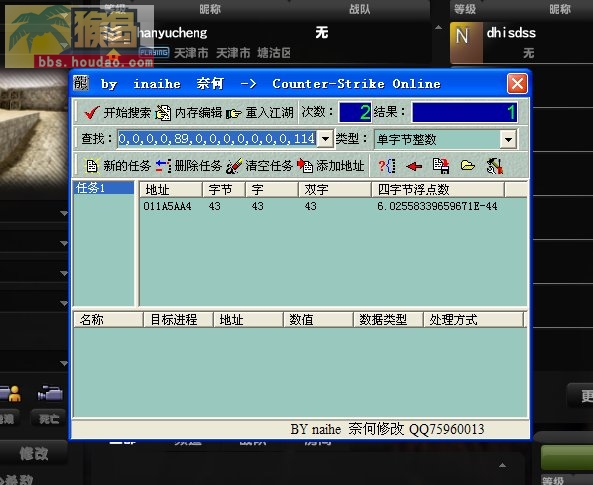Click the 开始搜索 start search button

[117, 113]
